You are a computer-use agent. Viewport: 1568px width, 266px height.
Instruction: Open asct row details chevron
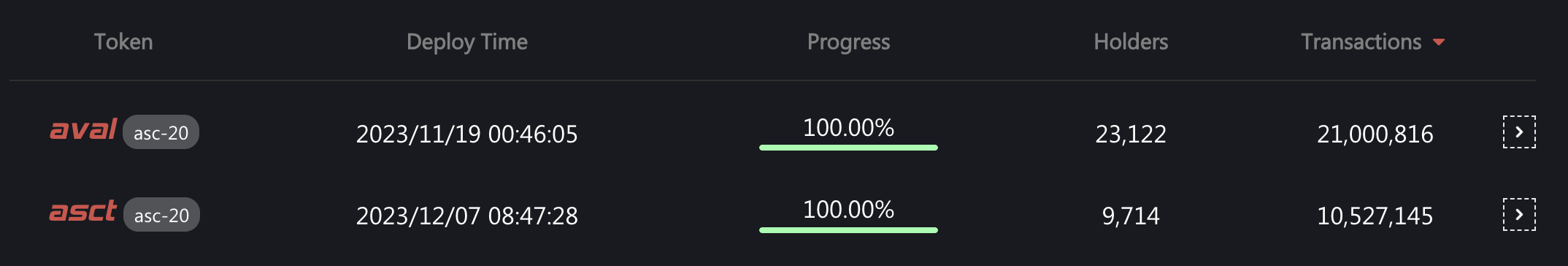pos(1519,215)
